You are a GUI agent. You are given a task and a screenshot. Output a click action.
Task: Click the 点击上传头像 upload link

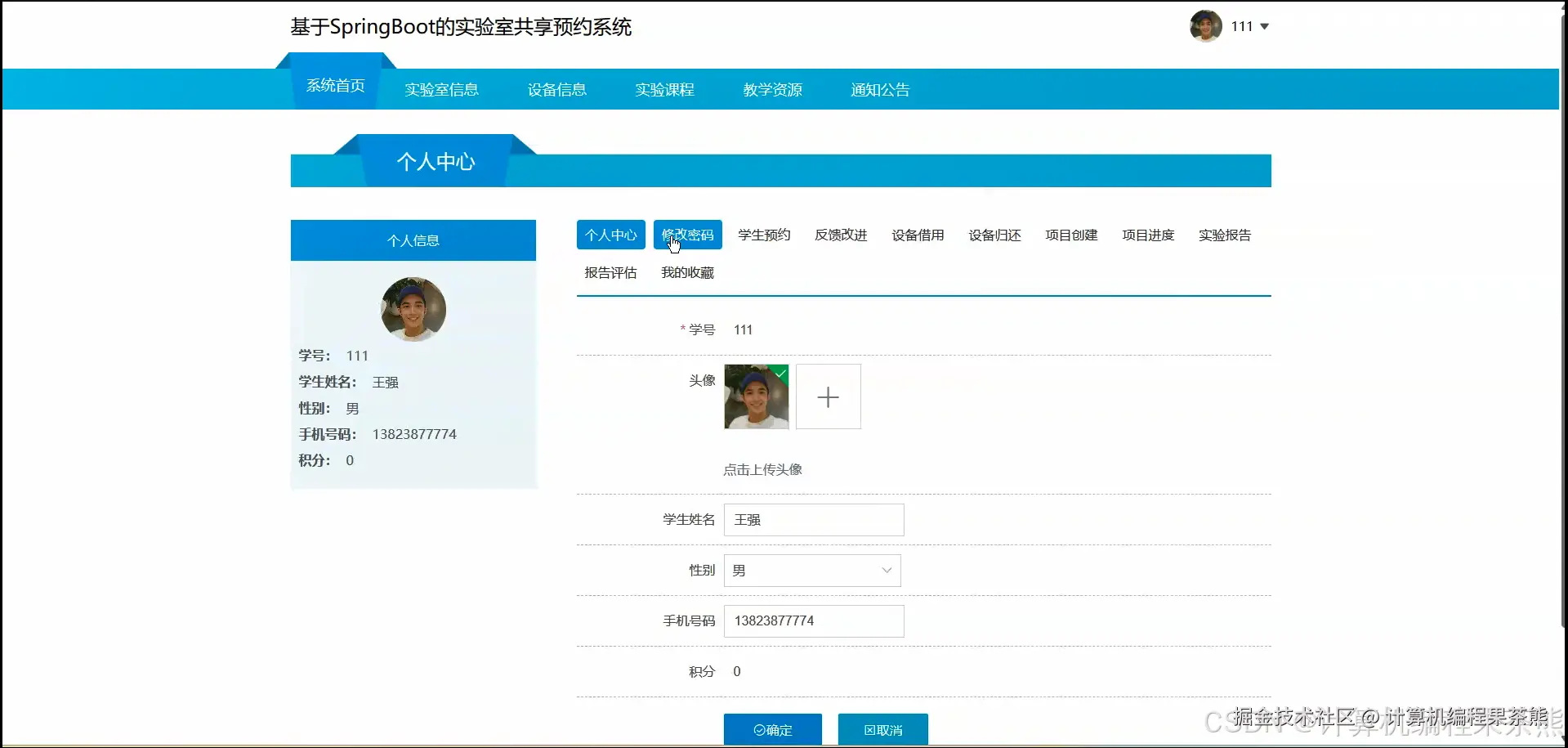[x=762, y=469]
